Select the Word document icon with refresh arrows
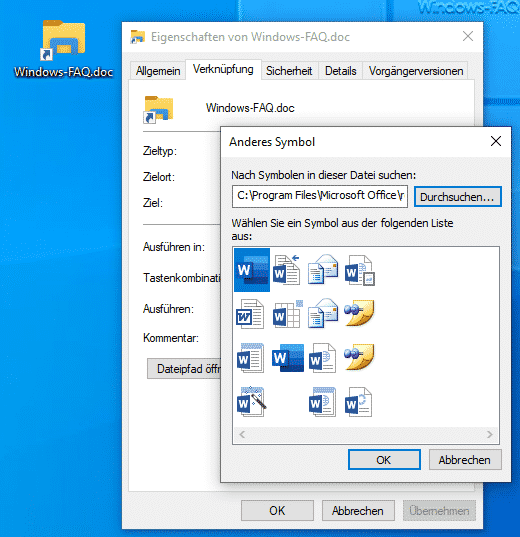This screenshot has height=537, width=520. click(x=358, y=402)
